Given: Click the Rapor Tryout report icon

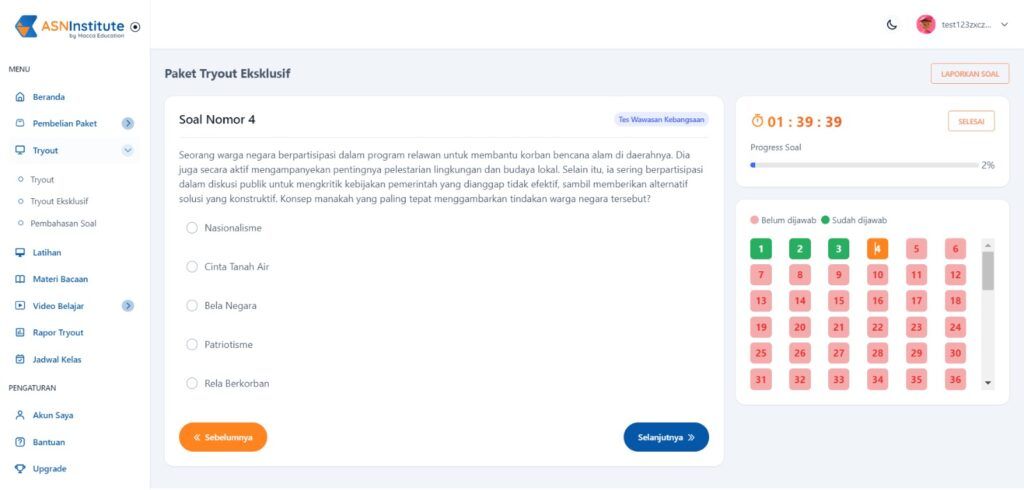Looking at the screenshot, I should [x=20, y=332].
